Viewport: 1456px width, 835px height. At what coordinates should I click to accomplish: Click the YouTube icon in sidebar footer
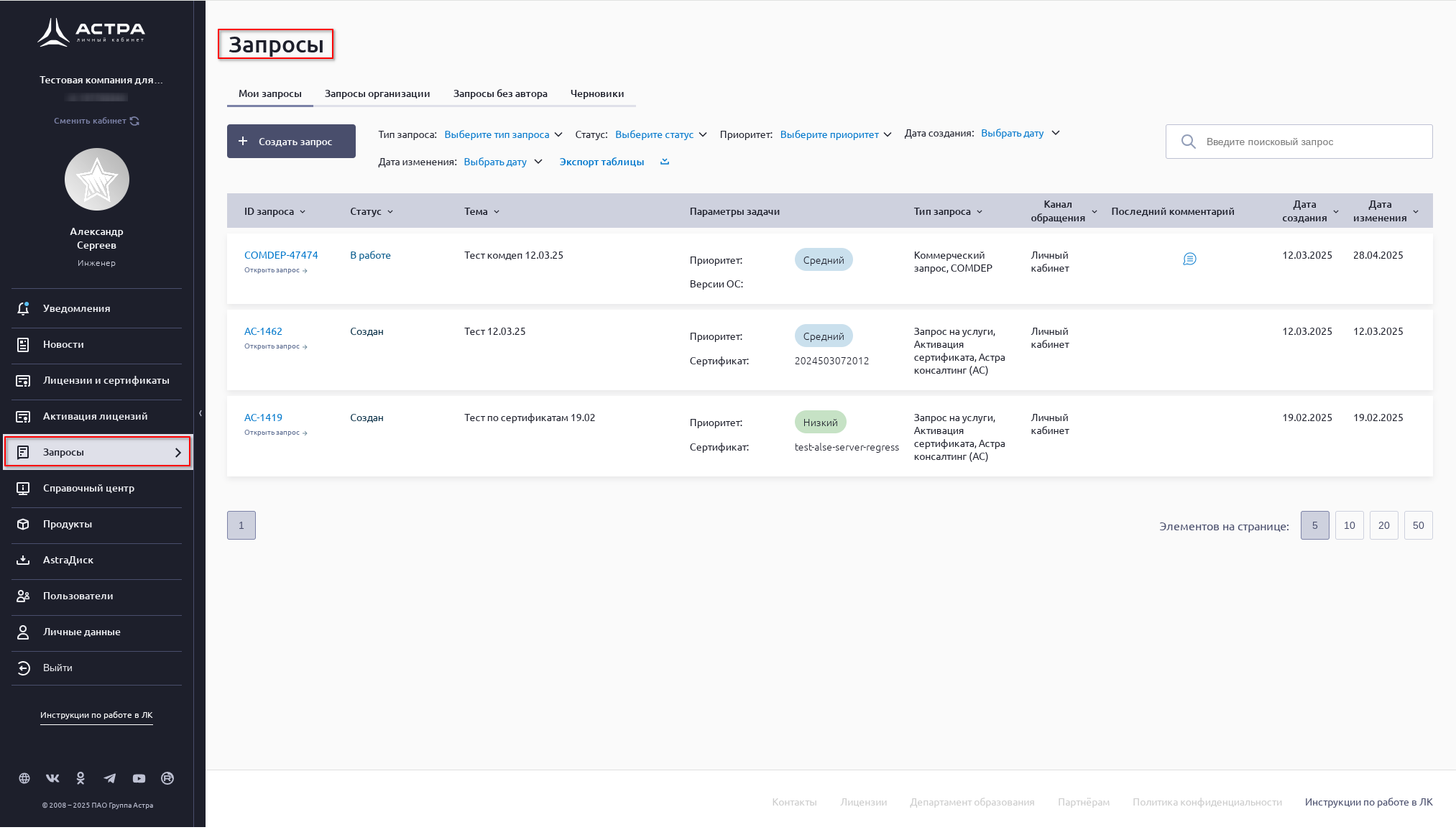click(x=139, y=778)
